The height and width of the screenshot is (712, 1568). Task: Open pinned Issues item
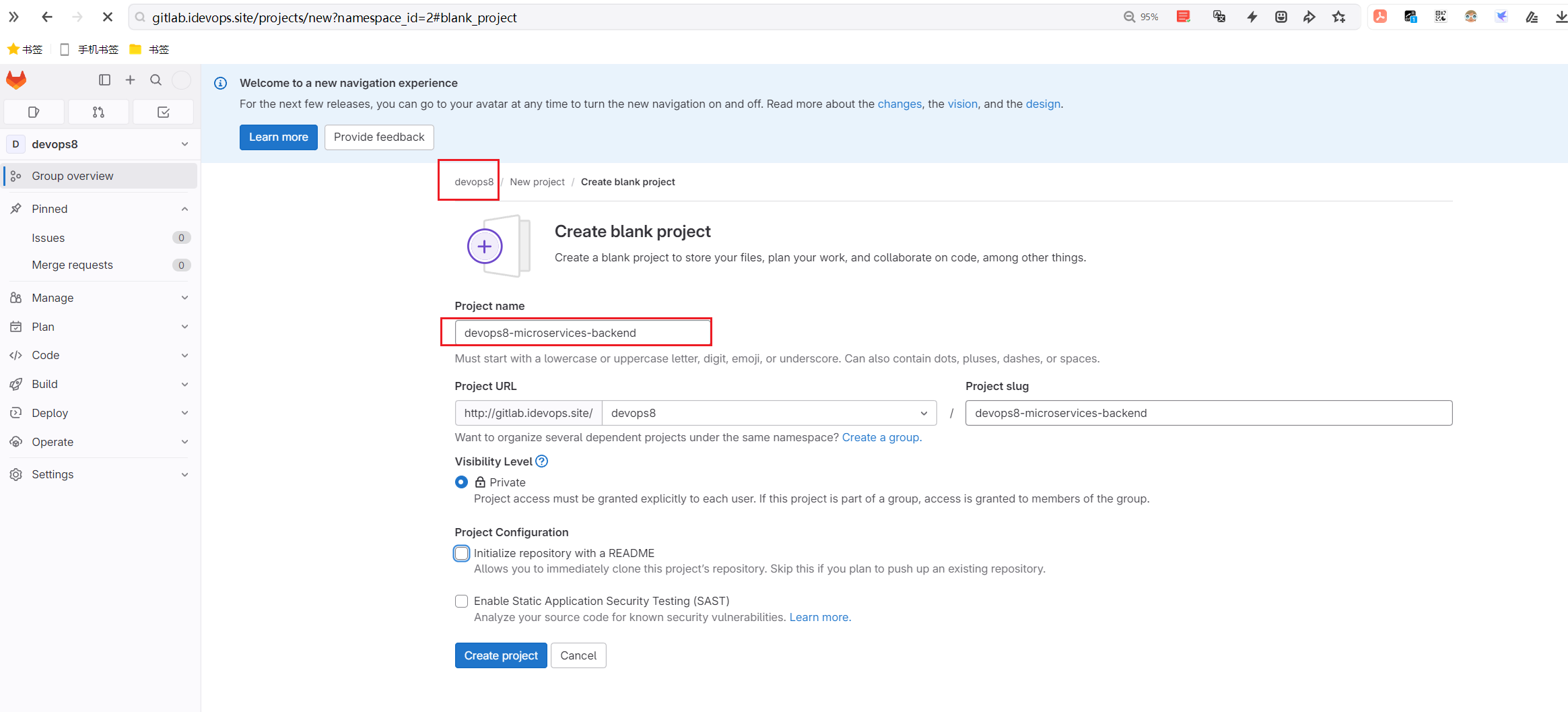click(99, 238)
